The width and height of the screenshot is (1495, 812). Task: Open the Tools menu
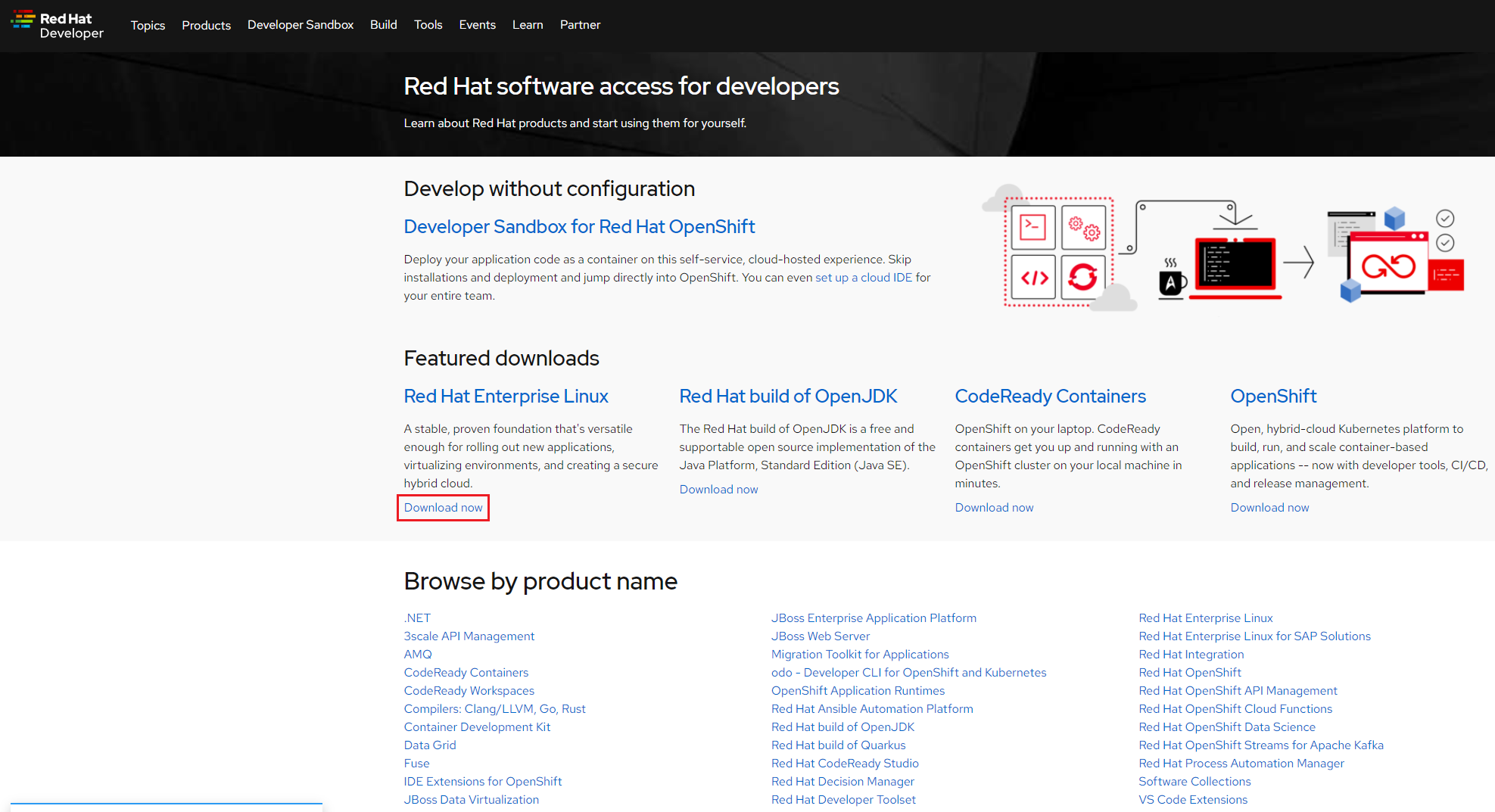pos(428,25)
